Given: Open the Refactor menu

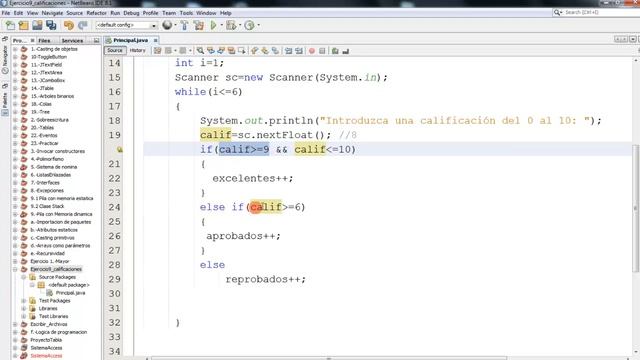Looking at the screenshot, I should (96, 13).
